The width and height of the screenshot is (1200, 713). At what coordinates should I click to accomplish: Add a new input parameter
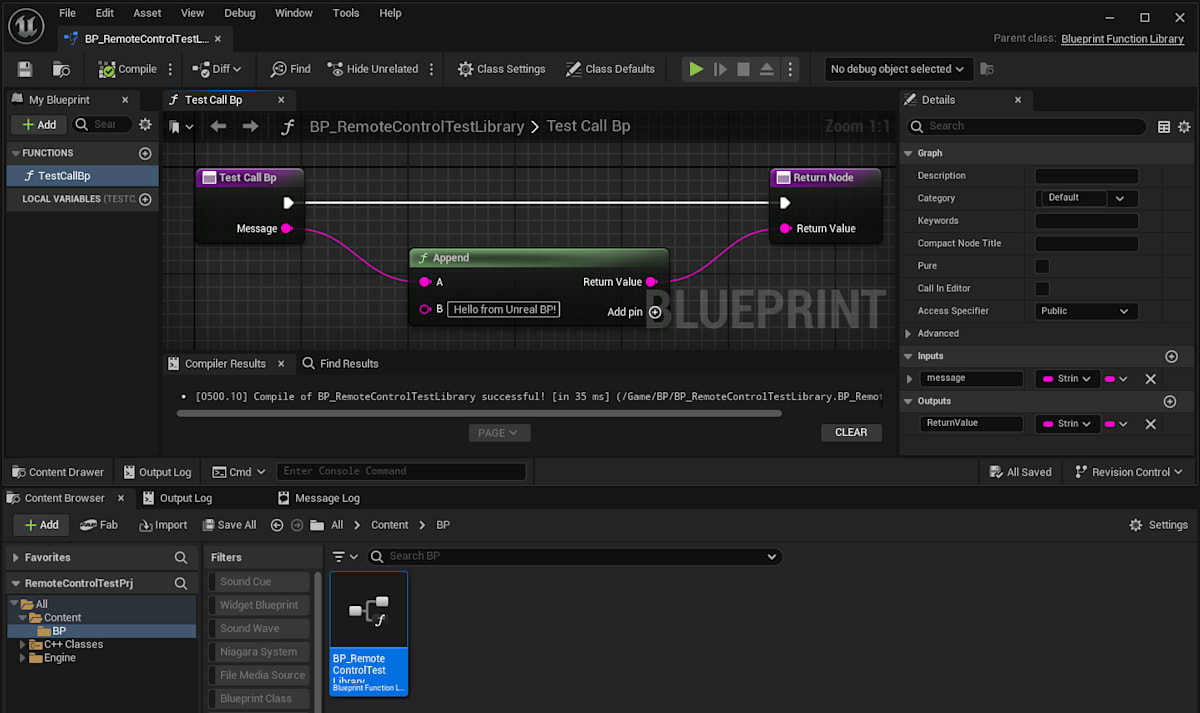[1171, 356]
